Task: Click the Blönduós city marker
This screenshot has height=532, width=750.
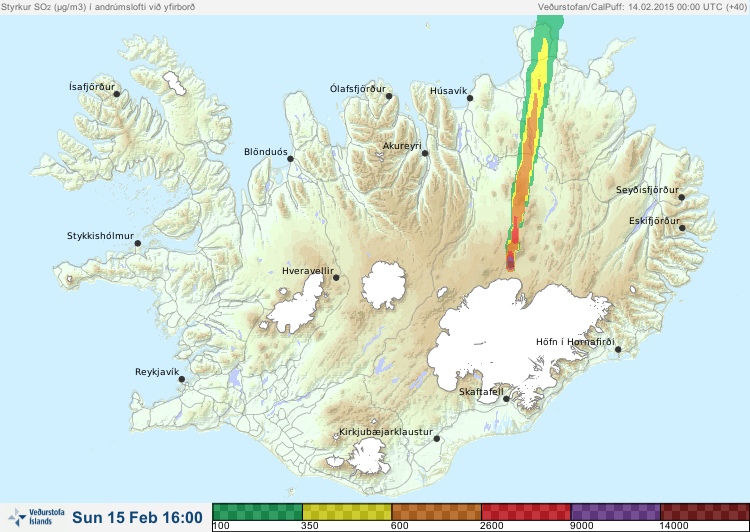Action: [x=290, y=159]
